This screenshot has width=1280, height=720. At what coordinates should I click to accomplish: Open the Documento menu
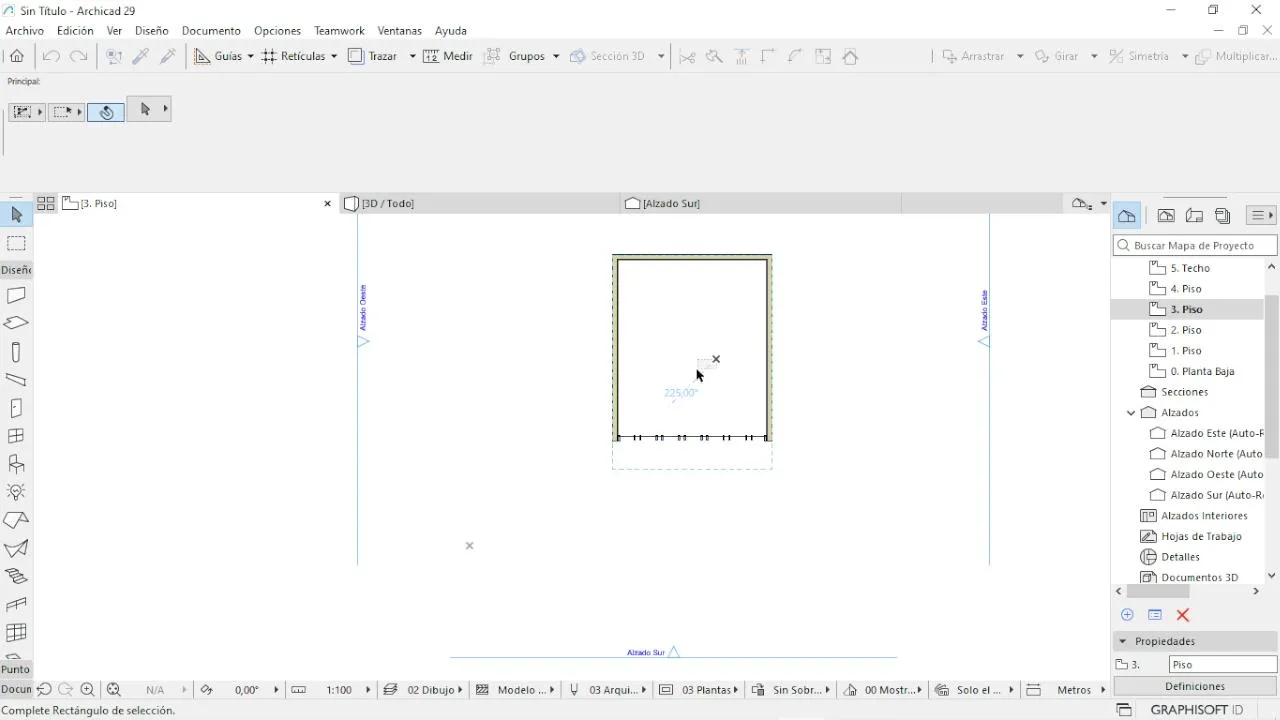tap(211, 31)
